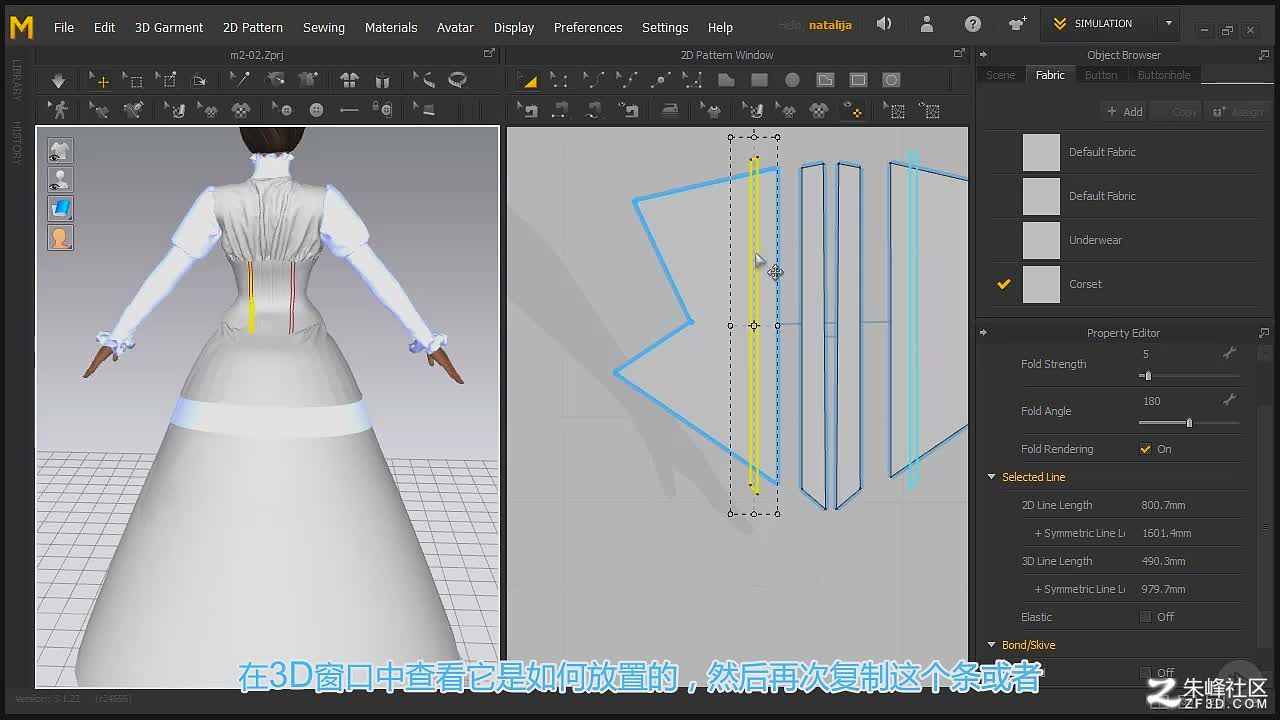Click the Assign fabric button
The height and width of the screenshot is (720, 1280).
click(x=1238, y=112)
